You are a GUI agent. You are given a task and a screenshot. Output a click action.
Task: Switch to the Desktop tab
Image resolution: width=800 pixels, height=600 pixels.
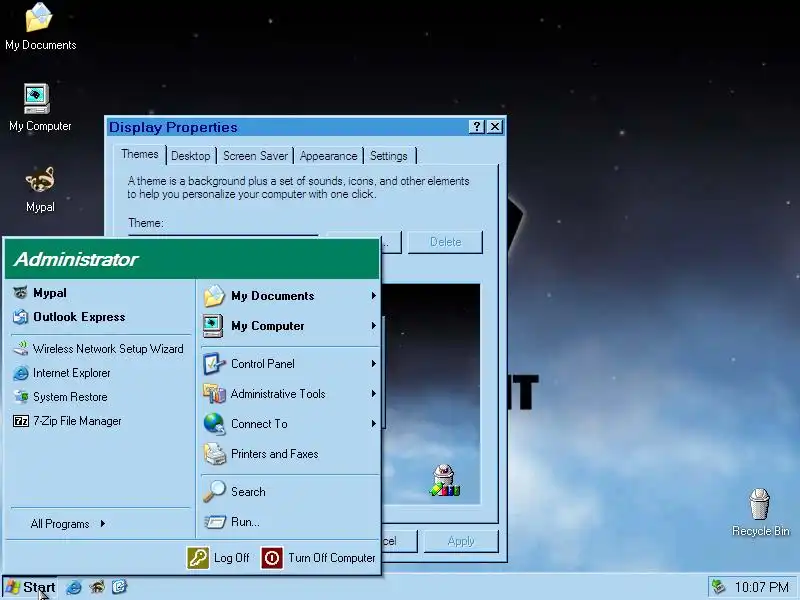pos(190,156)
